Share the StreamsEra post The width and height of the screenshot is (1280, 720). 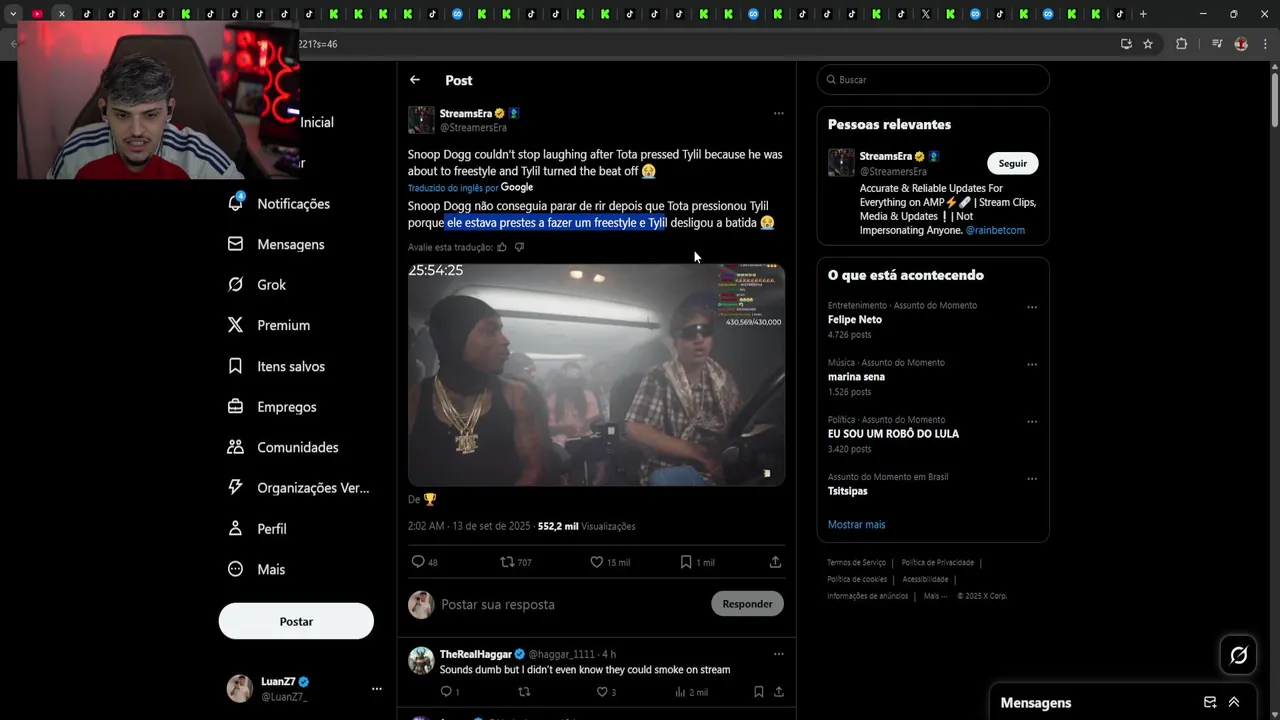[775, 562]
